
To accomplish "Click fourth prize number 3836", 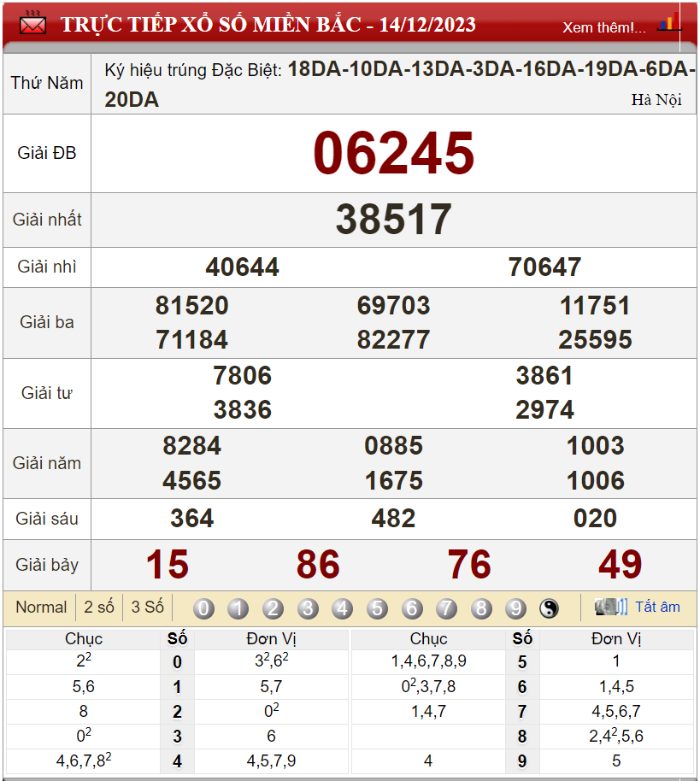I will coord(242,410).
